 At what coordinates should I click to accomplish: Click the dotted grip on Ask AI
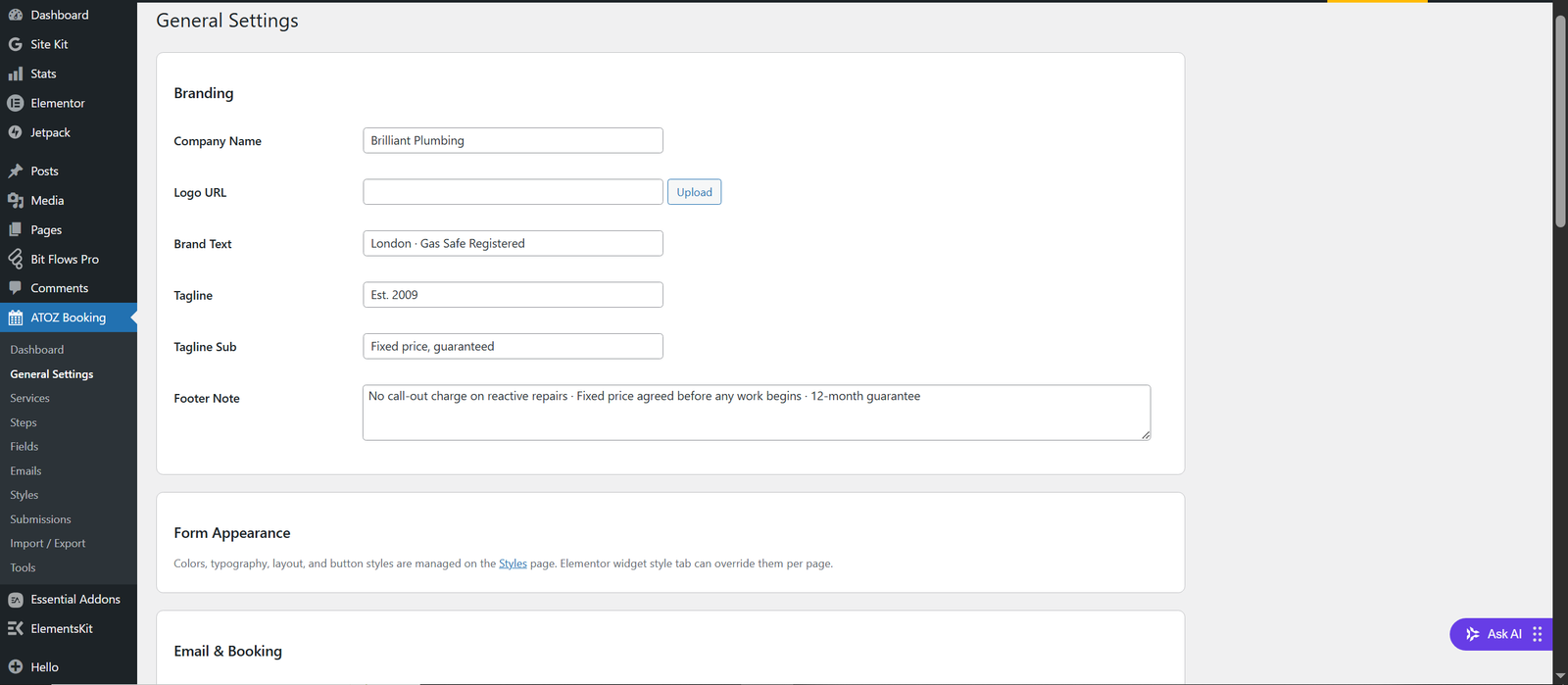tap(1537, 634)
